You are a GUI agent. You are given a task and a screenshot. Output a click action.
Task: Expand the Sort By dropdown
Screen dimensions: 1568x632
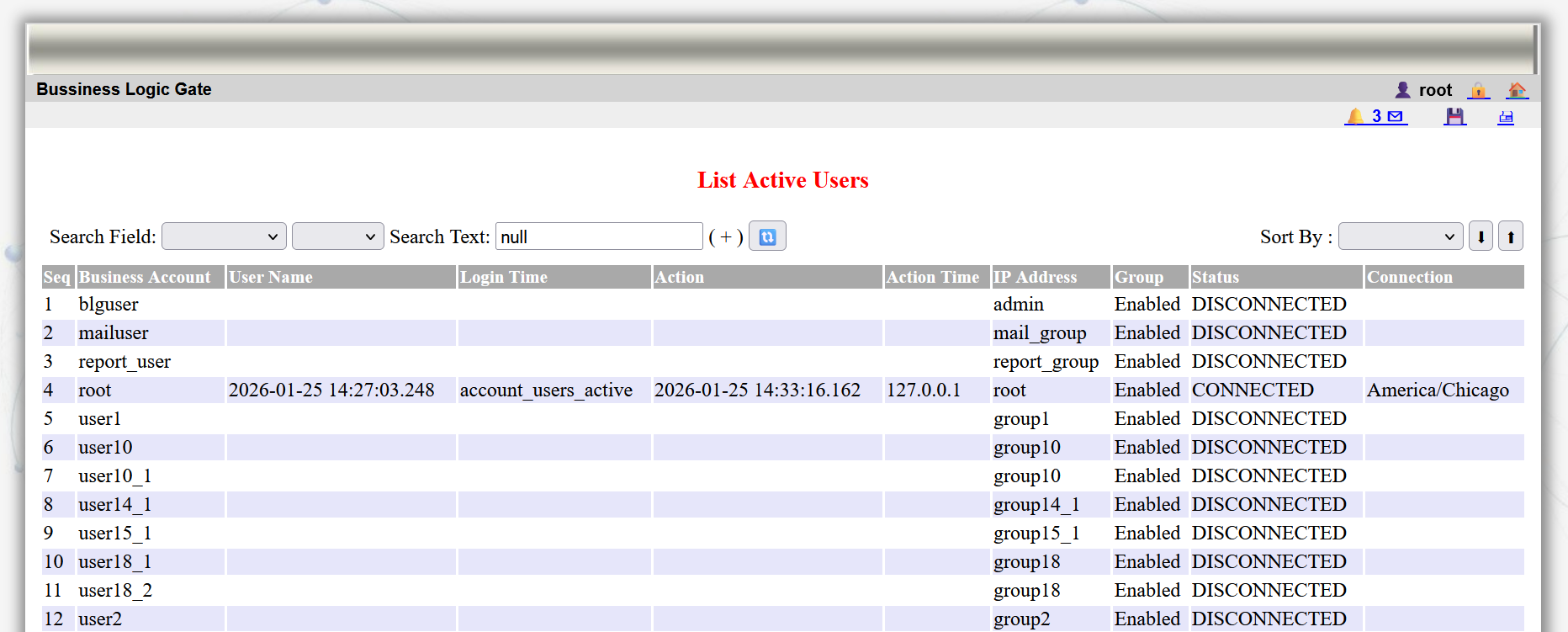(1400, 236)
